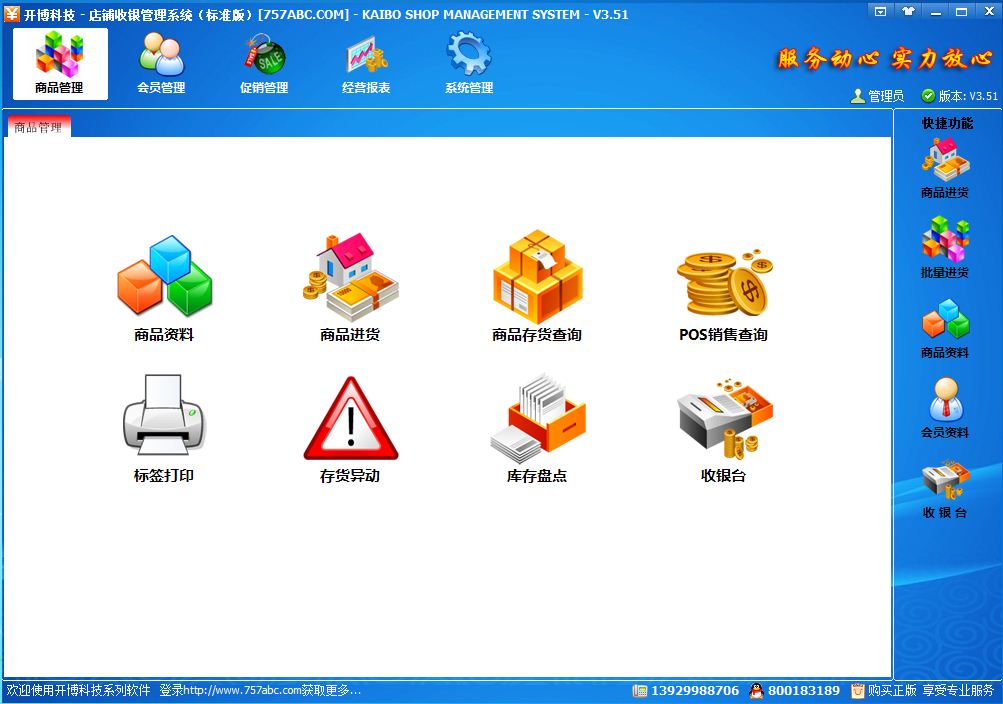The image size is (1003, 704).
Task: Open 收银台 cash register icon in main panel
Action: pyautogui.click(x=723, y=428)
